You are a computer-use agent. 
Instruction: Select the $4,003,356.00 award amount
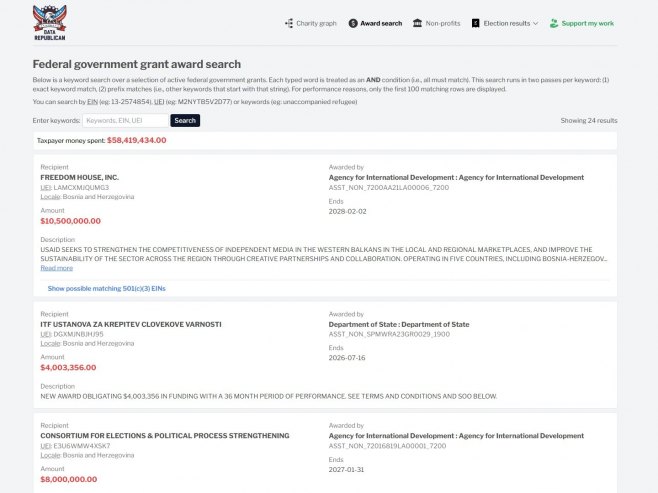[x=68, y=368]
